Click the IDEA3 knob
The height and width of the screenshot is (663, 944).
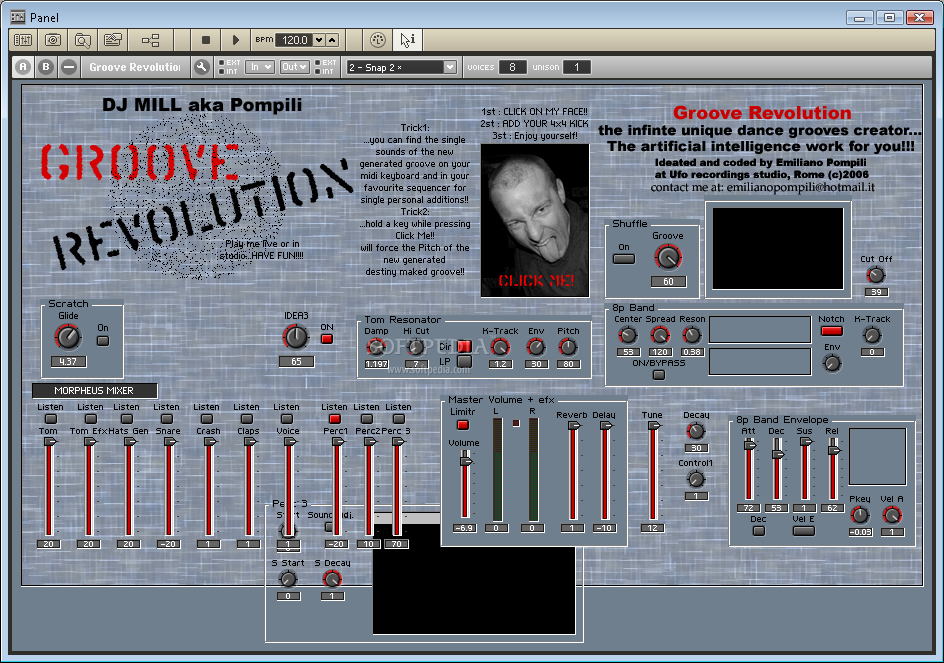[296, 337]
